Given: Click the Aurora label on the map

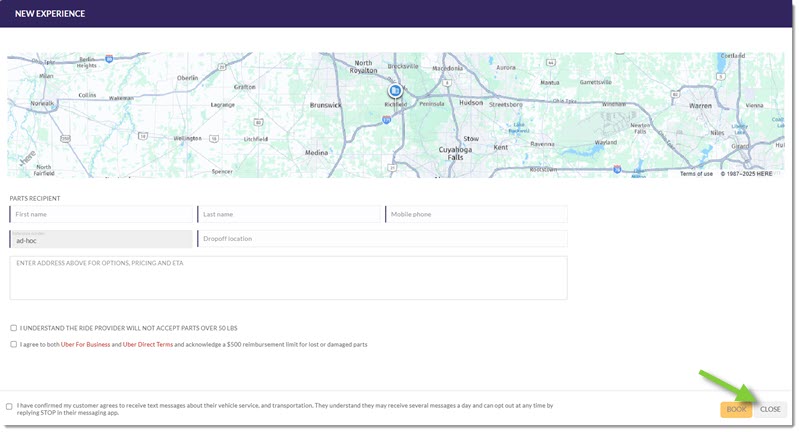Looking at the screenshot, I should [x=506, y=67].
